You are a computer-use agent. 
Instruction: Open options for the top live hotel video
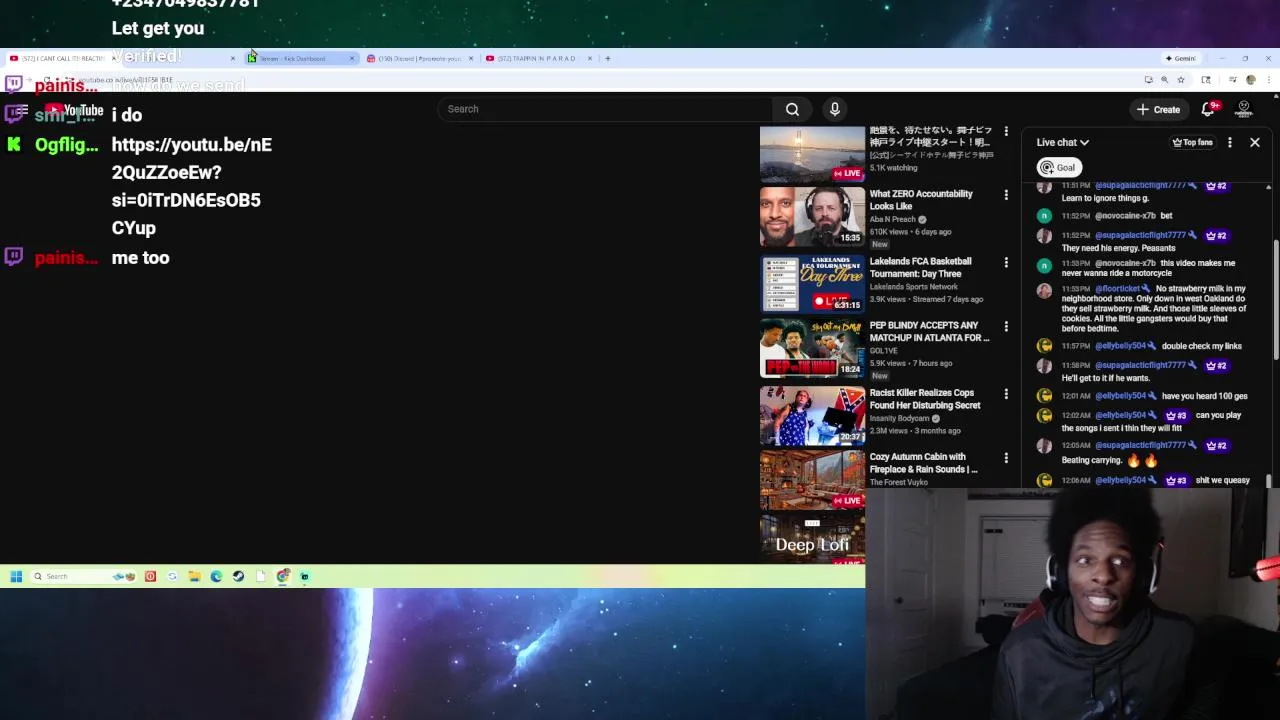tap(1006, 131)
